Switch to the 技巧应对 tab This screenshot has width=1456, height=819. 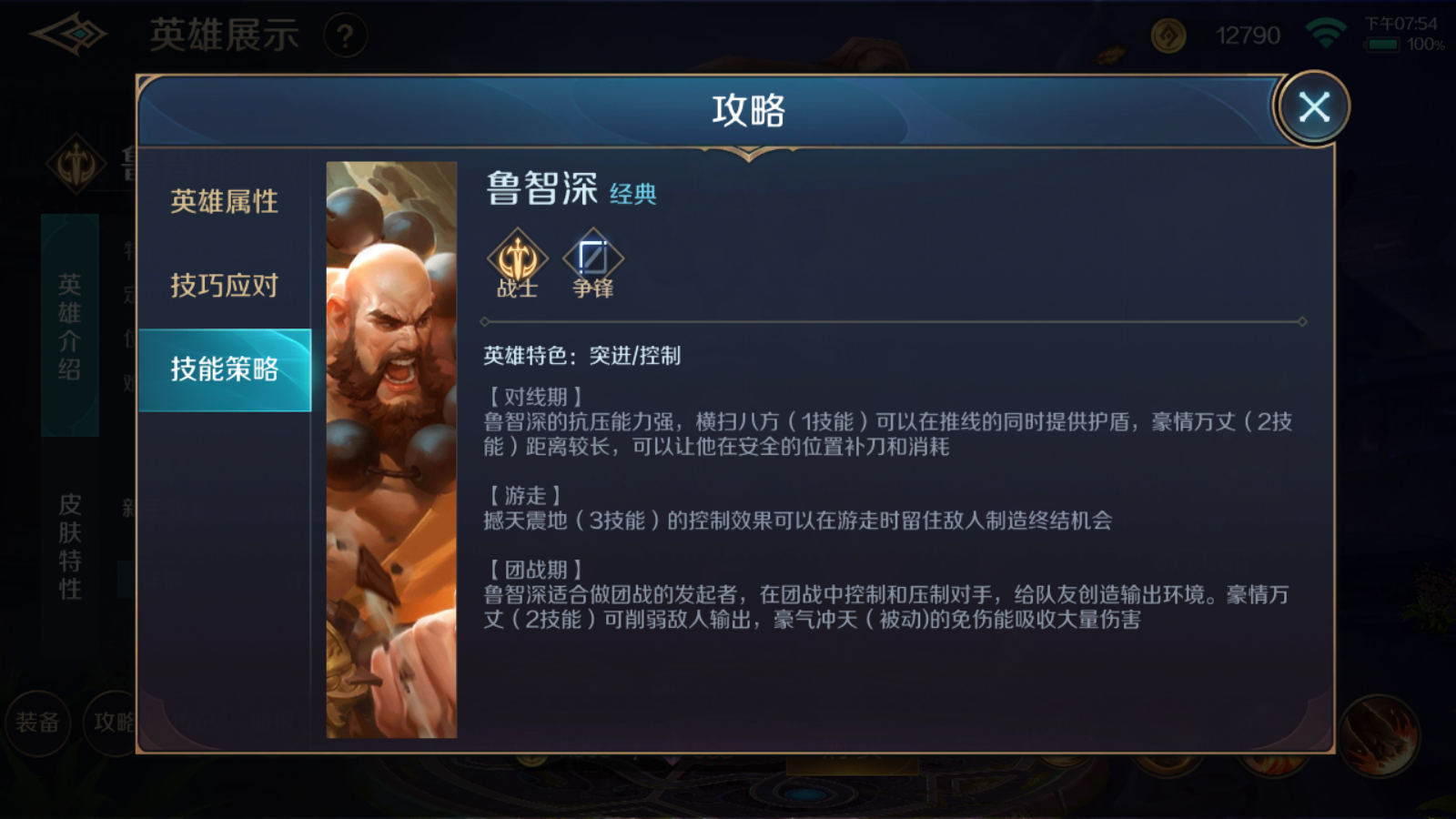tap(224, 286)
